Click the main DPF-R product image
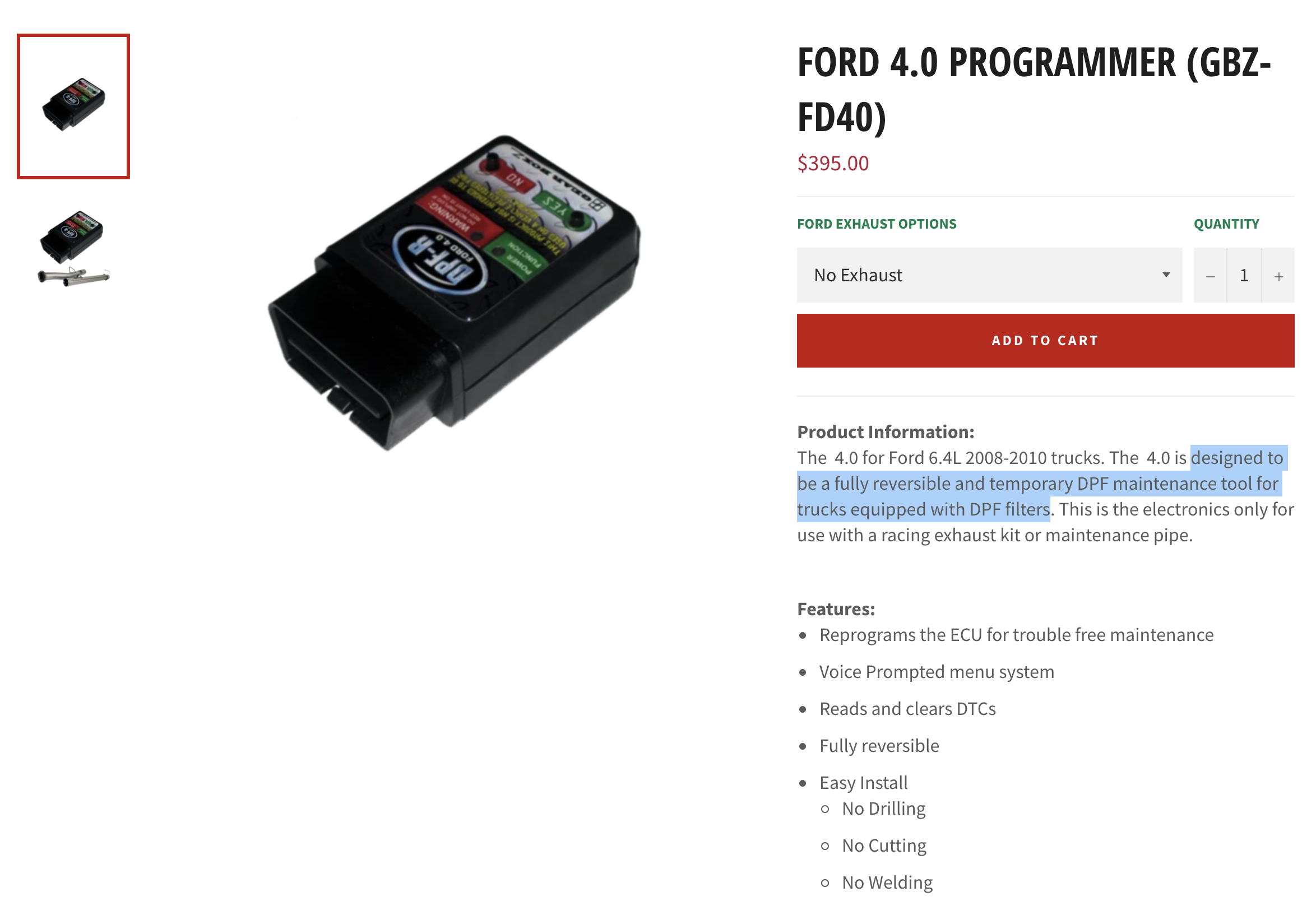 click(x=454, y=292)
